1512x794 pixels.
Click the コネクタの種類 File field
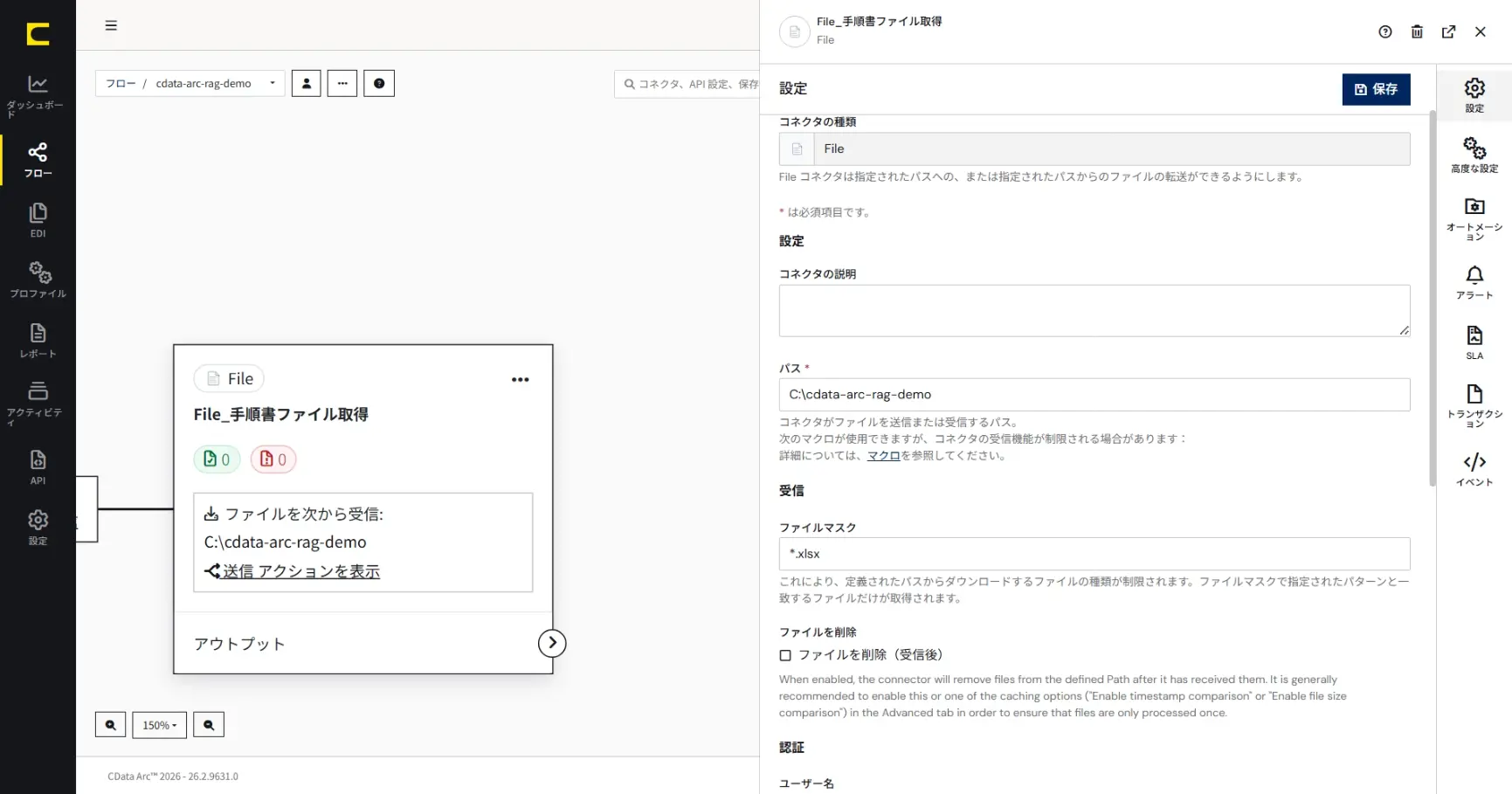tap(1094, 149)
